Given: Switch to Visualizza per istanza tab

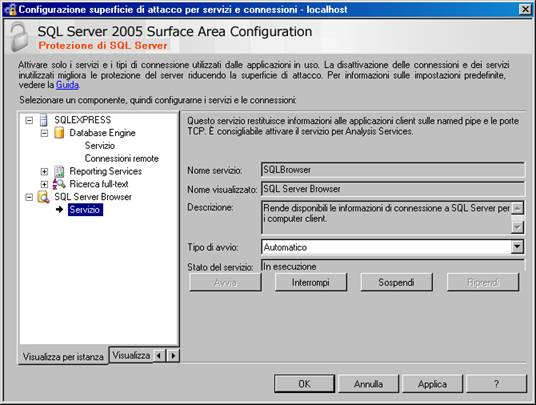Looking at the screenshot, I should [63, 356].
